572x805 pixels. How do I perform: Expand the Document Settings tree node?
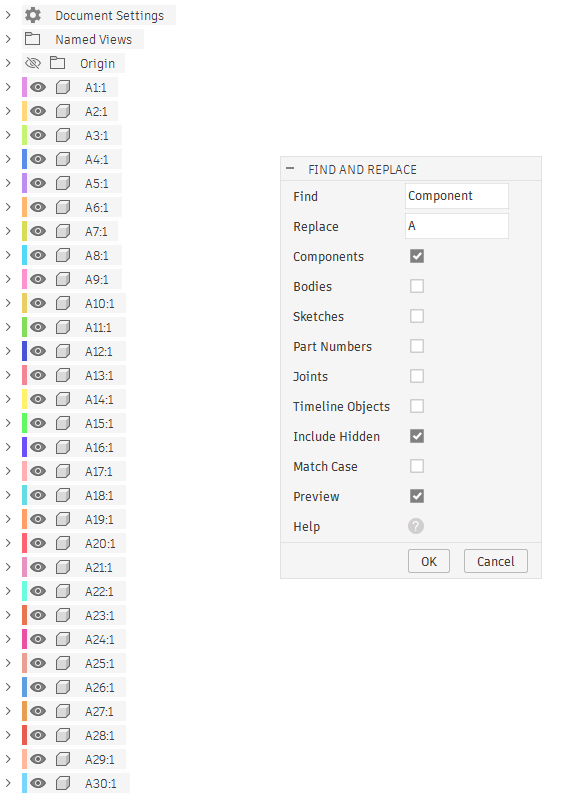8,15
